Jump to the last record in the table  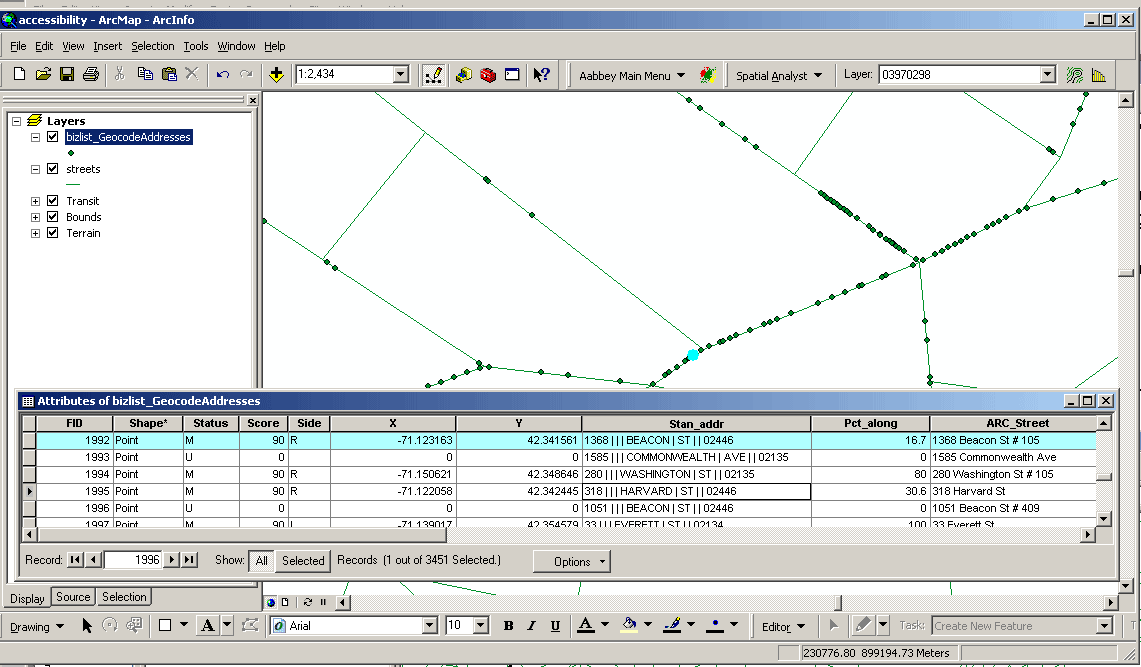coord(190,561)
